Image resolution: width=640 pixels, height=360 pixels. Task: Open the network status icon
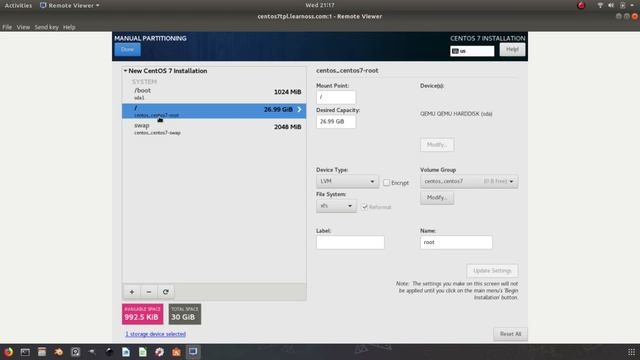[x=600, y=5]
